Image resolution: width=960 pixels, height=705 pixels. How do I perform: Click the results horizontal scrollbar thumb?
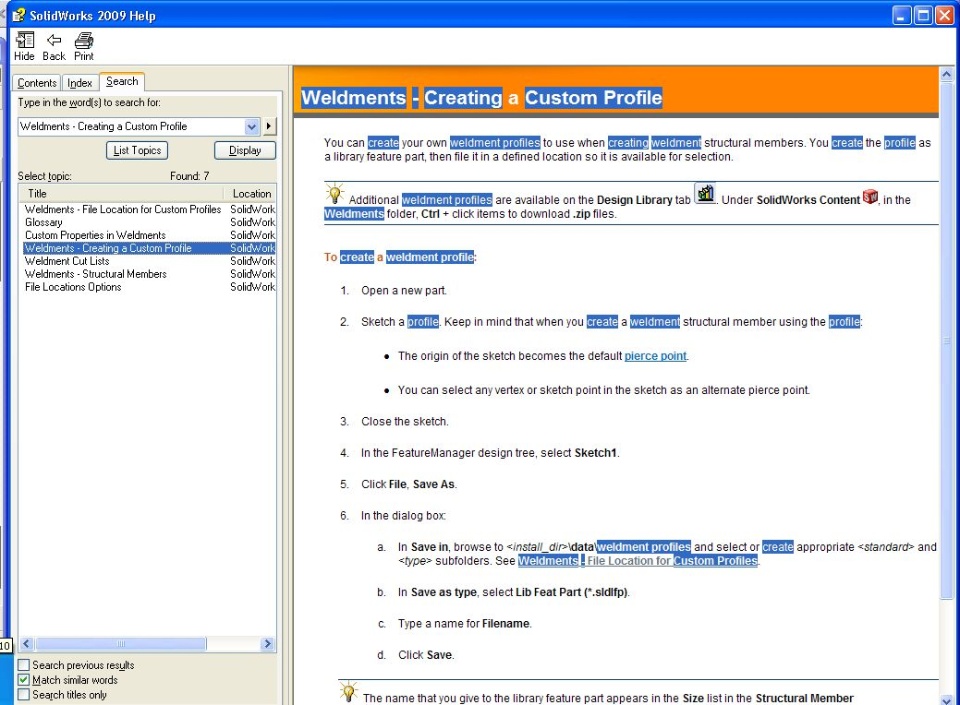tap(121, 644)
